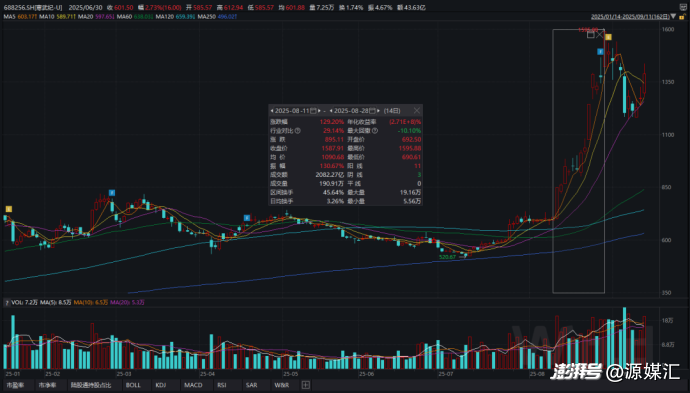
Task: Click the start date field 2025-08-11
Action: tap(293, 111)
